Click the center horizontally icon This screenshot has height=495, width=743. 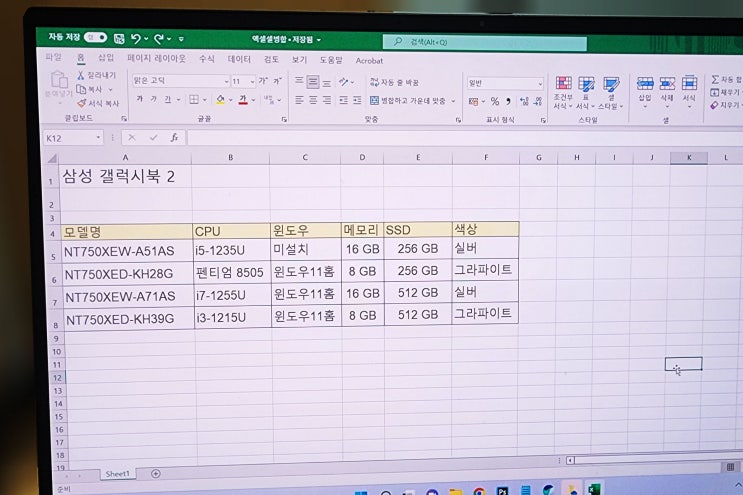pos(313,100)
